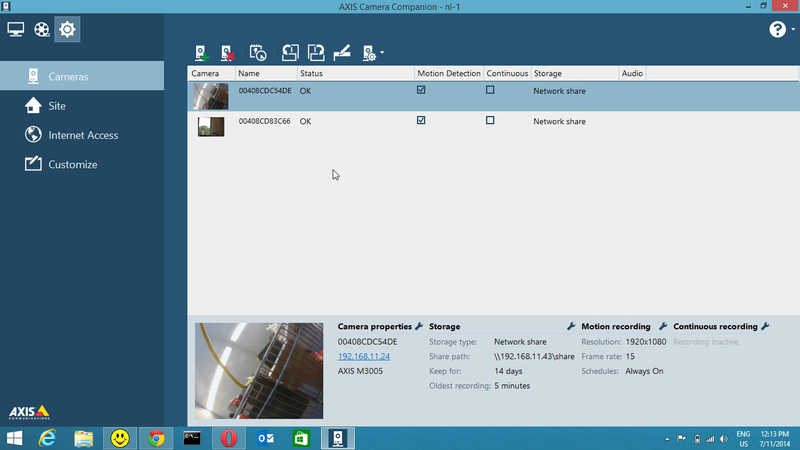This screenshot has width=800, height=450.
Task: Click the camera settings gear toolbar icon
Action: coord(369,53)
